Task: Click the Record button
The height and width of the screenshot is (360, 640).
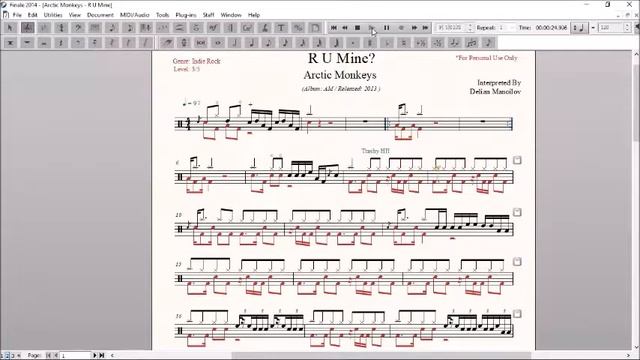Action: click(401, 28)
